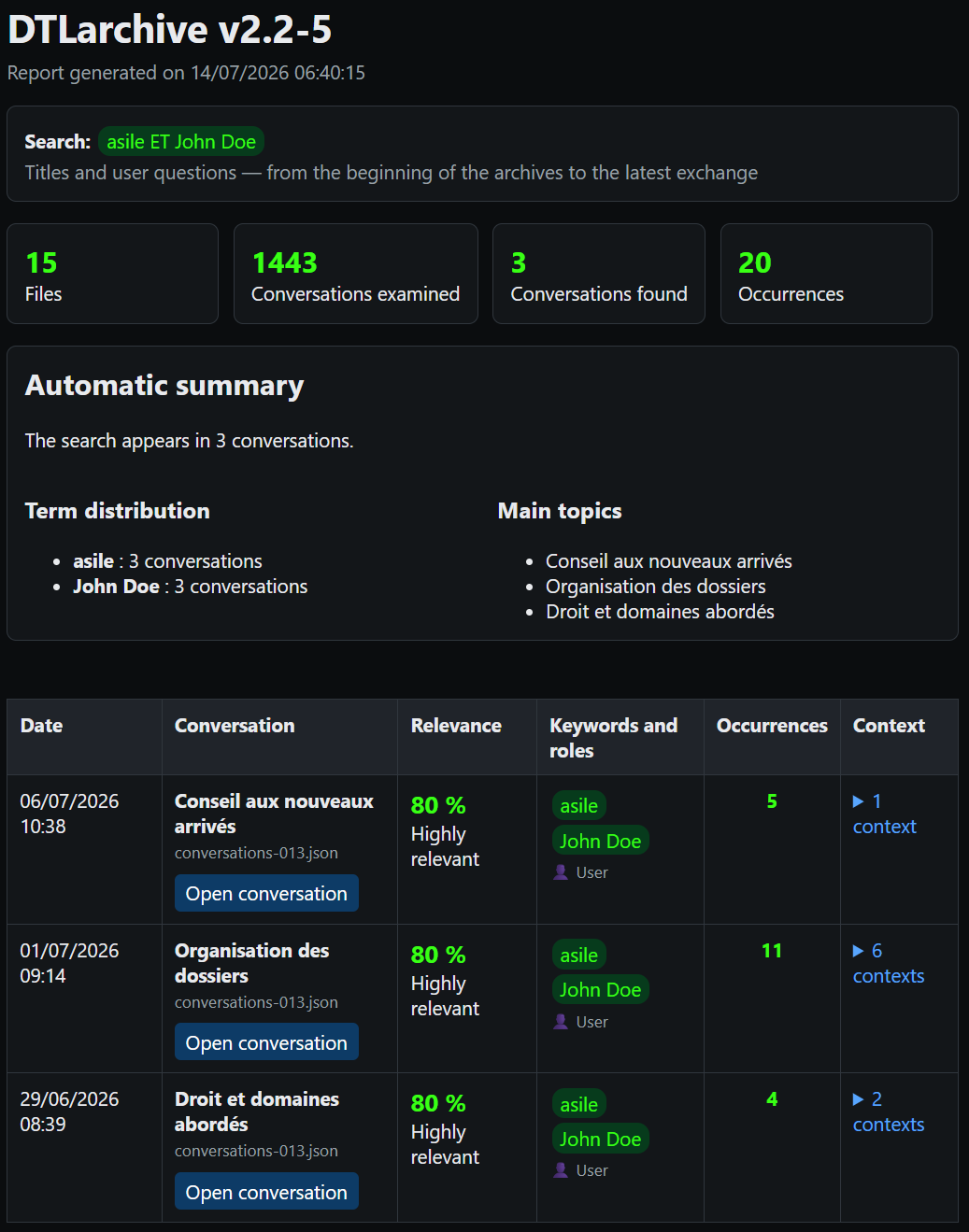Click the User icon in Organisation row

(561, 1022)
